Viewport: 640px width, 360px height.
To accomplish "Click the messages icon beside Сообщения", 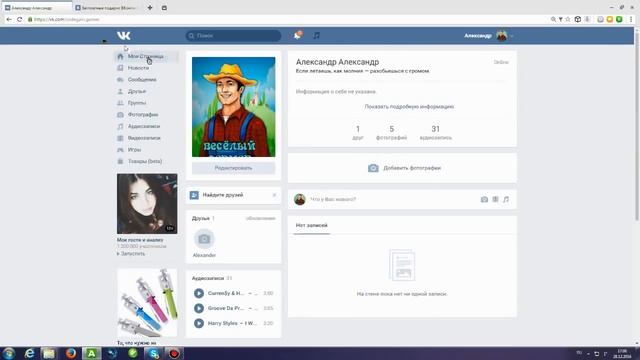I will (x=120, y=80).
